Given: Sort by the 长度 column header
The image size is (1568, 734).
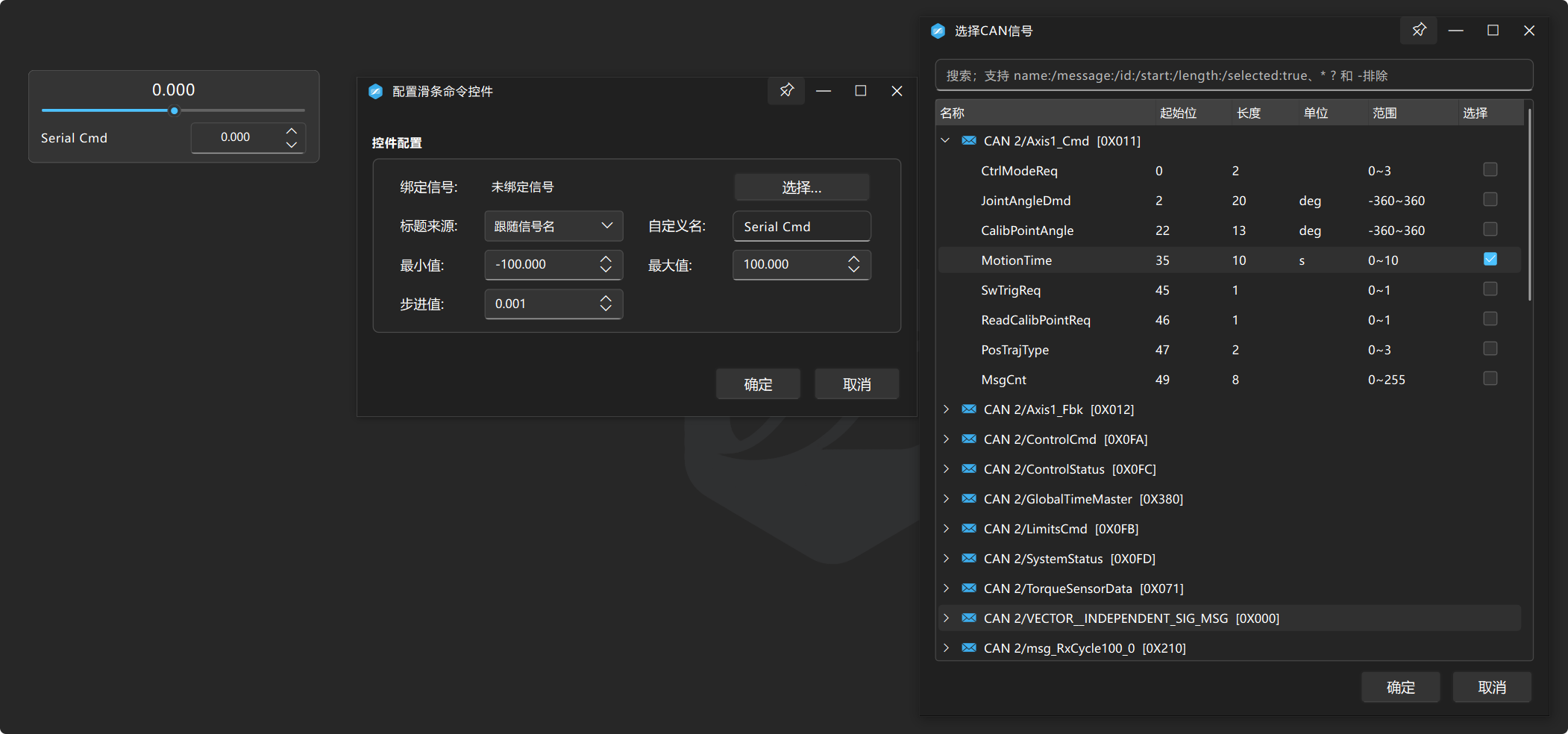Looking at the screenshot, I should pos(1264,113).
